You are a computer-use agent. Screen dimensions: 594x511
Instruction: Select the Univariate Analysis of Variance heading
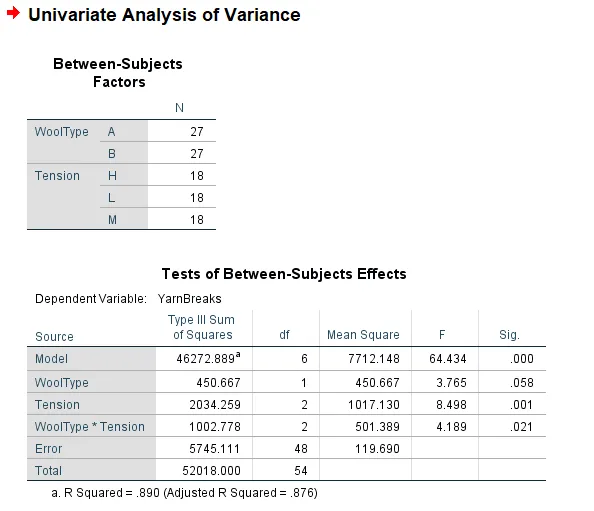(x=164, y=15)
